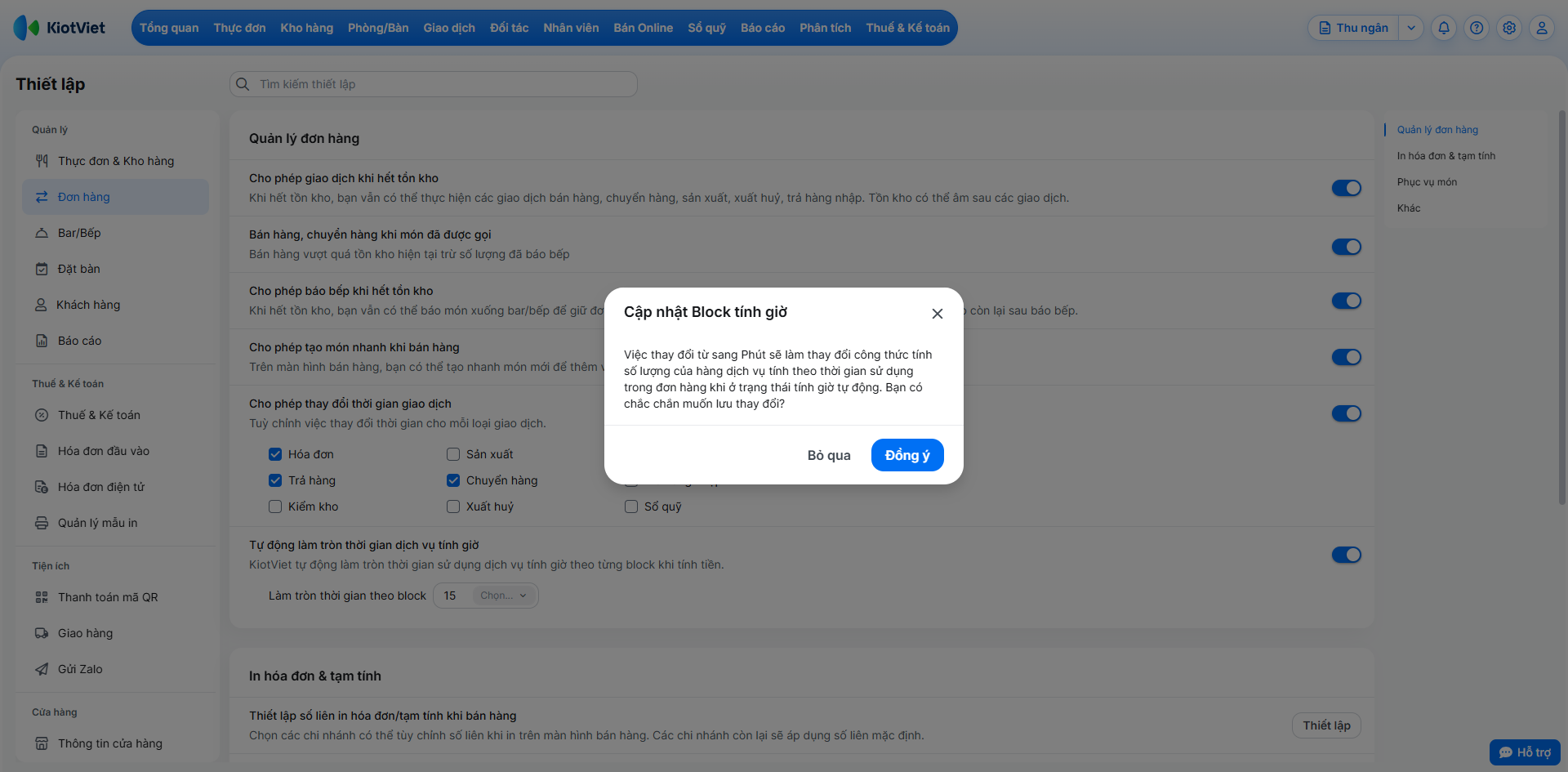
Task: Click the Quản lý mẫu in printer icon
Action: click(42, 523)
